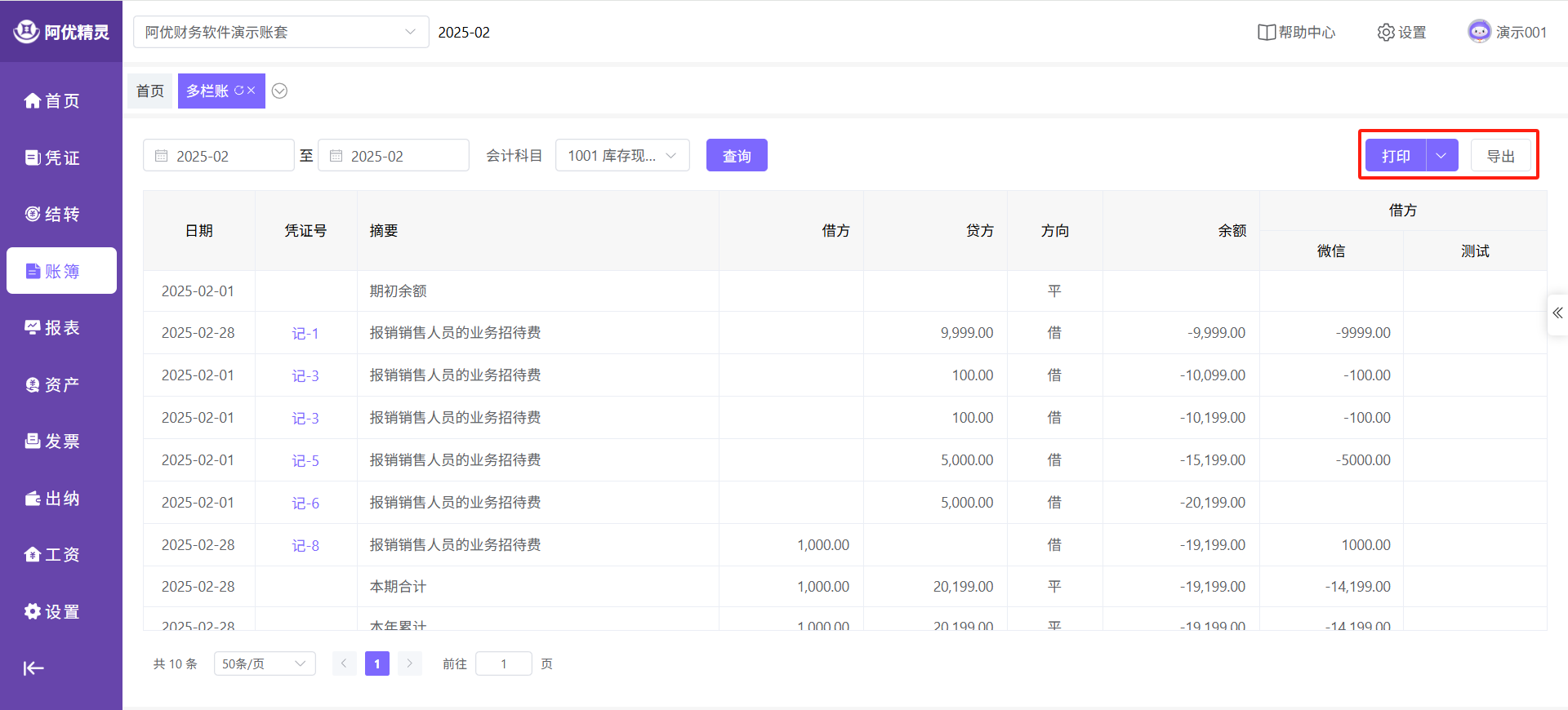1568x710 pixels.
Task: Expand the right side panel arrow
Action: pyautogui.click(x=1557, y=313)
